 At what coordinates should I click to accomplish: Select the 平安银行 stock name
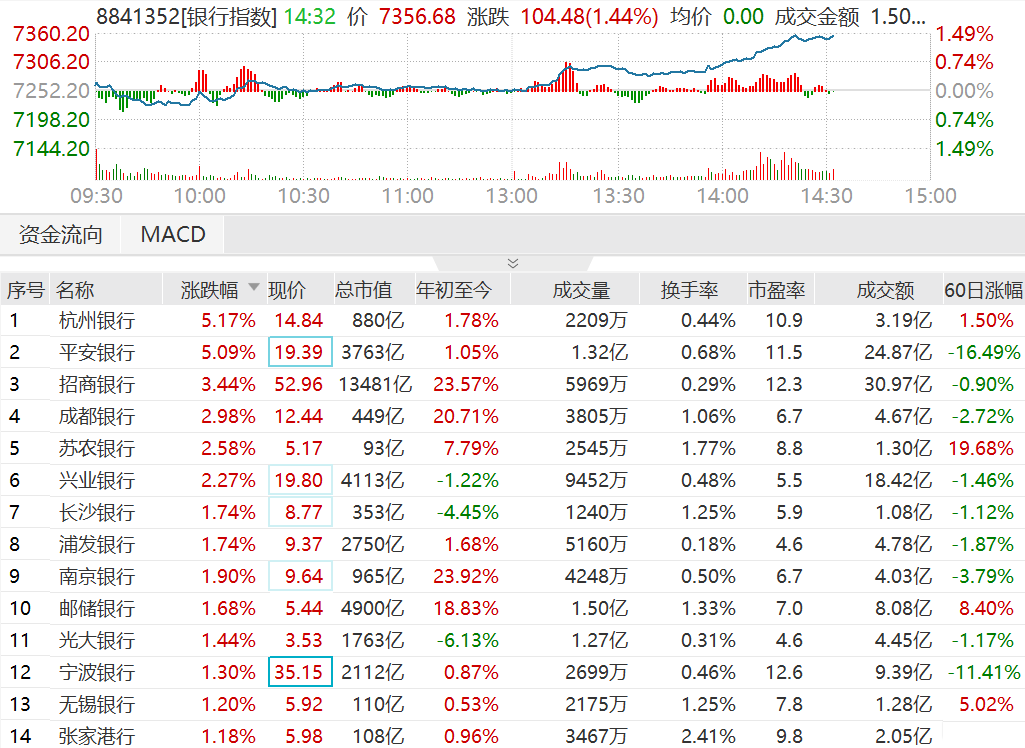tap(97, 352)
